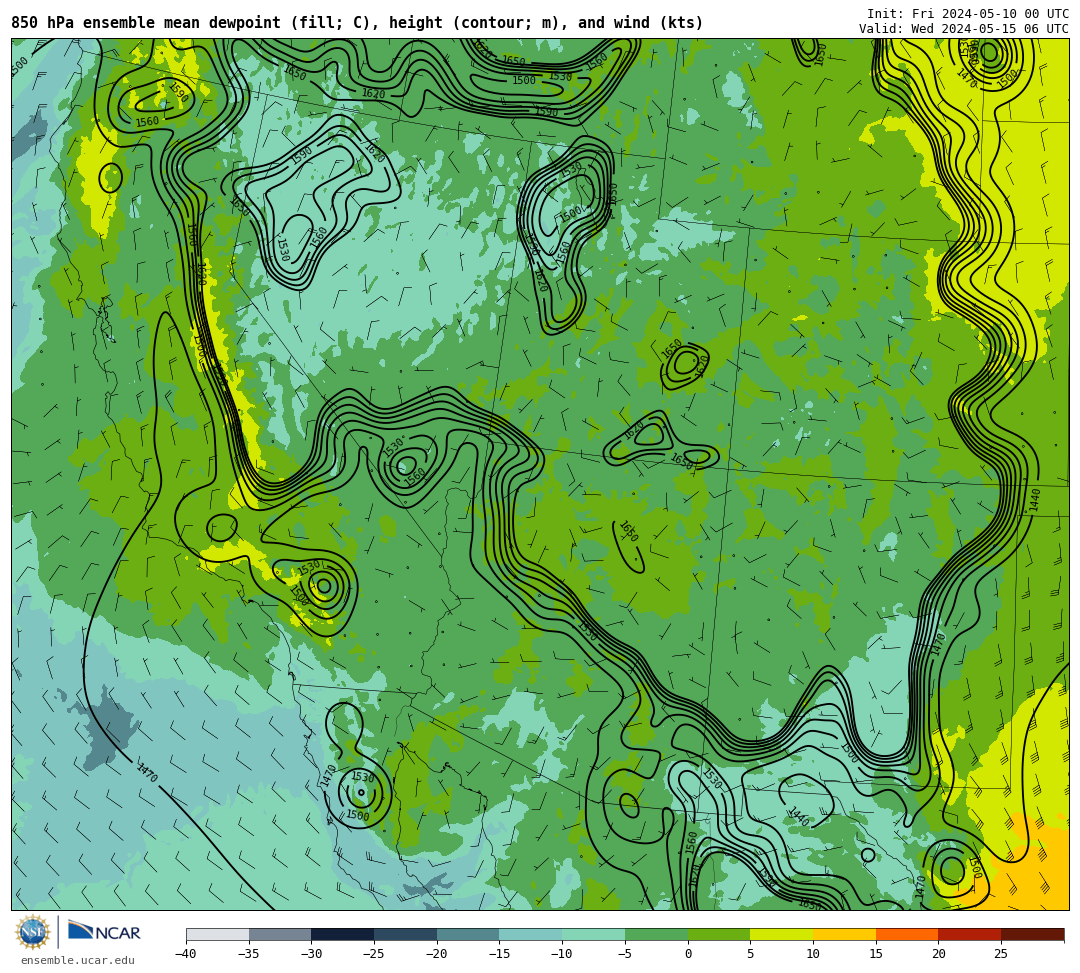Pick the dark red 20 to 25 colorbar swatch
The image size is (1080, 973).
click(x=970, y=934)
